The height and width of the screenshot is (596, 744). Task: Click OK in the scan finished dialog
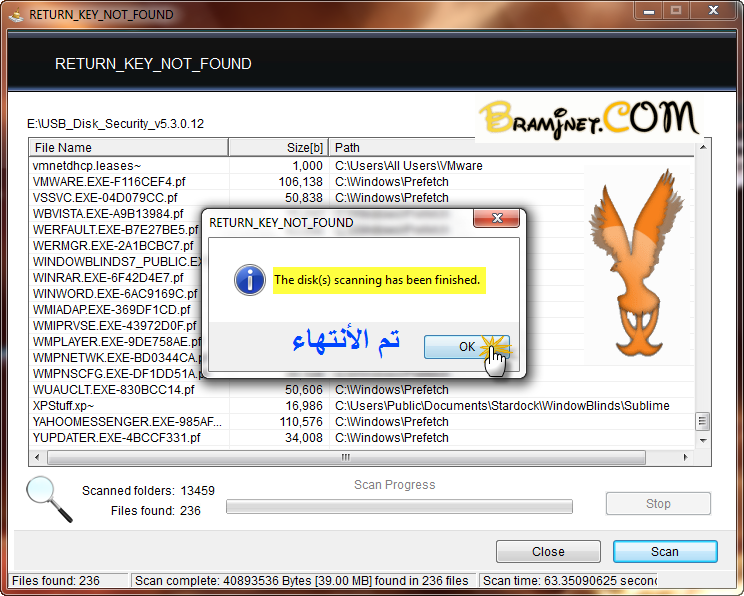pyautogui.click(x=466, y=346)
